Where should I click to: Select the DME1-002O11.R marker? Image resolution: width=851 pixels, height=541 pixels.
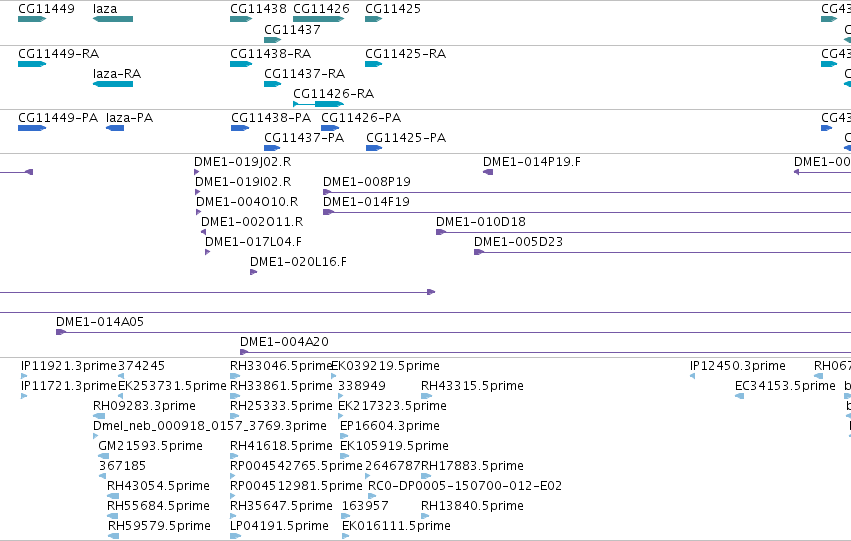pyautogui.click(x=204, y=232)
